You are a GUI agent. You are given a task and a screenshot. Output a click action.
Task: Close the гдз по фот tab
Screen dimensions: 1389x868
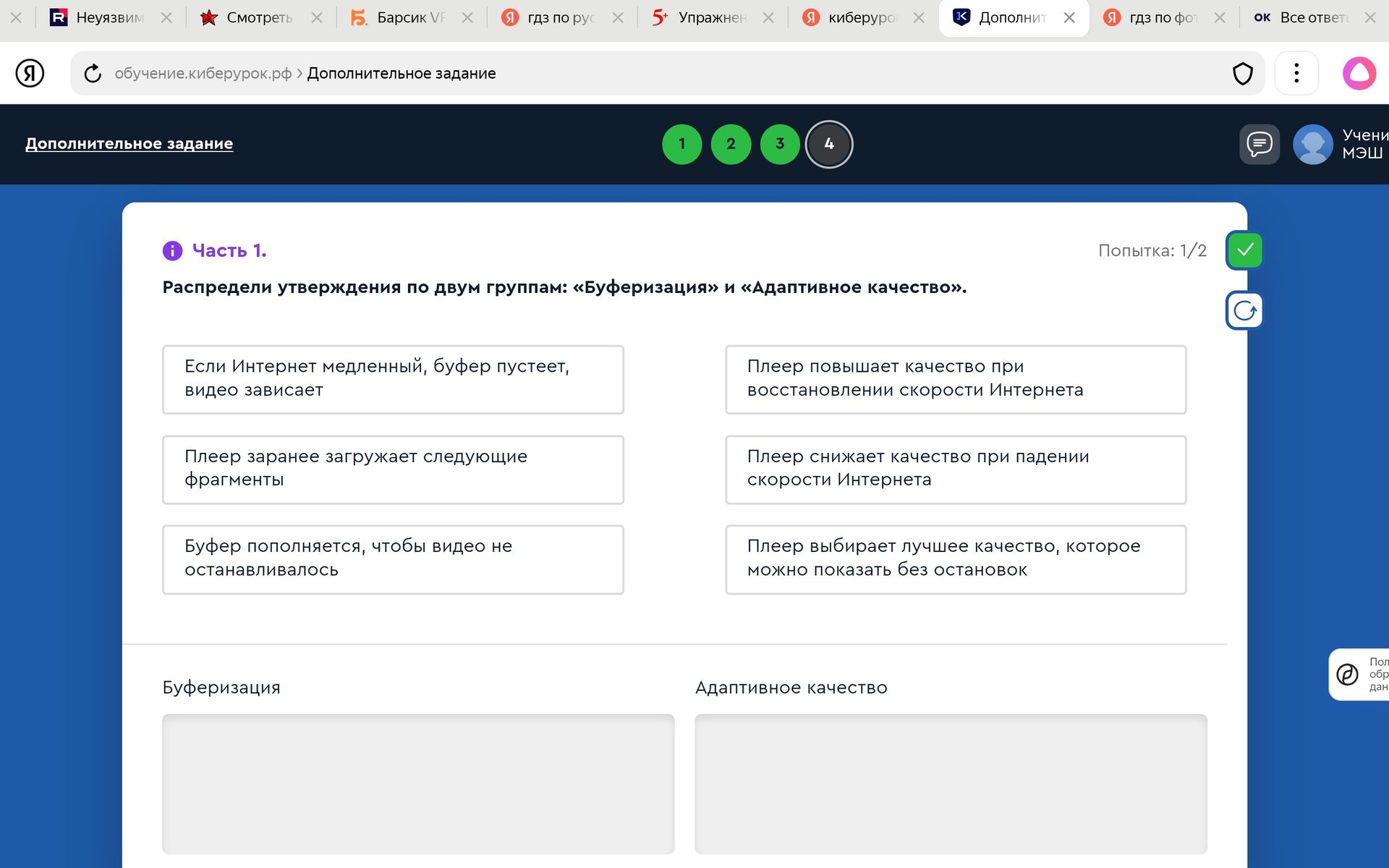pyautogui.click(x=1220, y=17)
